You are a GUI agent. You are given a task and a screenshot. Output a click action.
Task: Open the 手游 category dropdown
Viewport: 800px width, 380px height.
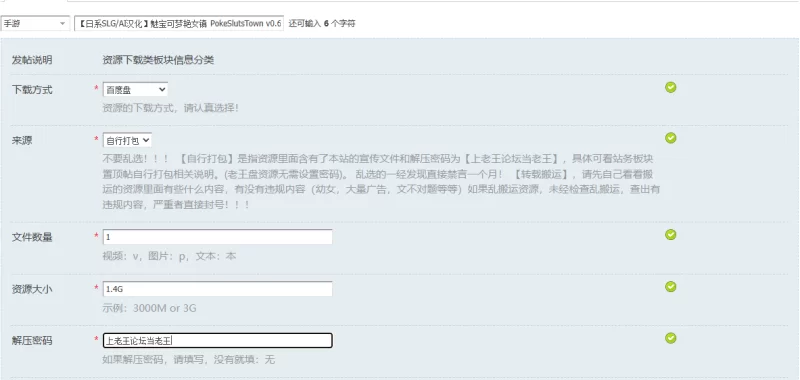(35, 23)
